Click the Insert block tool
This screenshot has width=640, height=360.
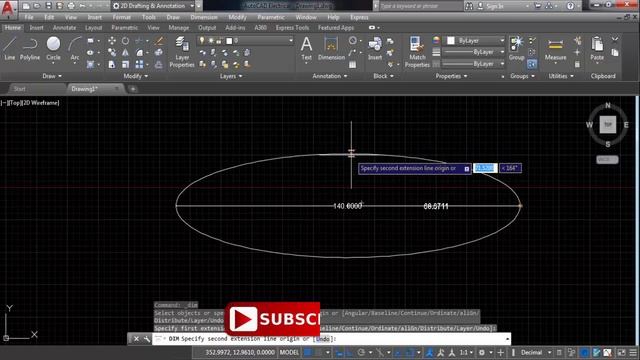click(x=375, y=48)
